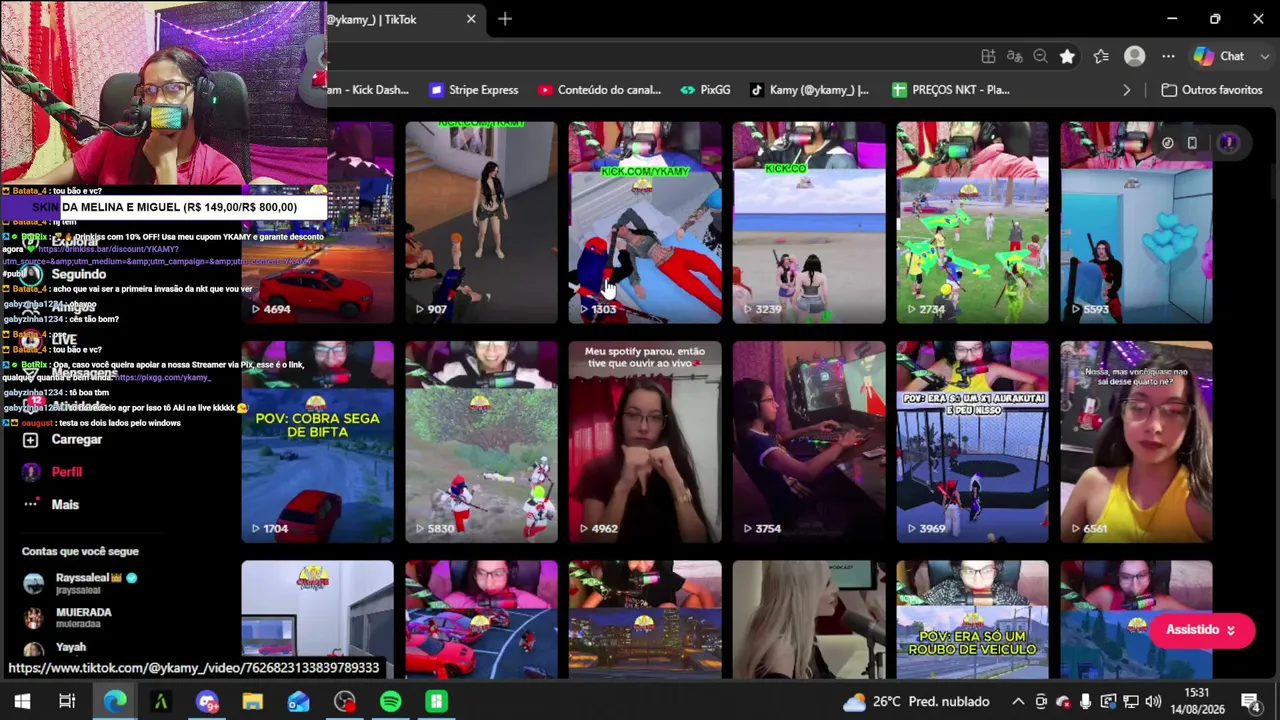The image size is (1280, 720).
Task: Open the split screen apps icon in address bar
Action: (x=988, y=57)
